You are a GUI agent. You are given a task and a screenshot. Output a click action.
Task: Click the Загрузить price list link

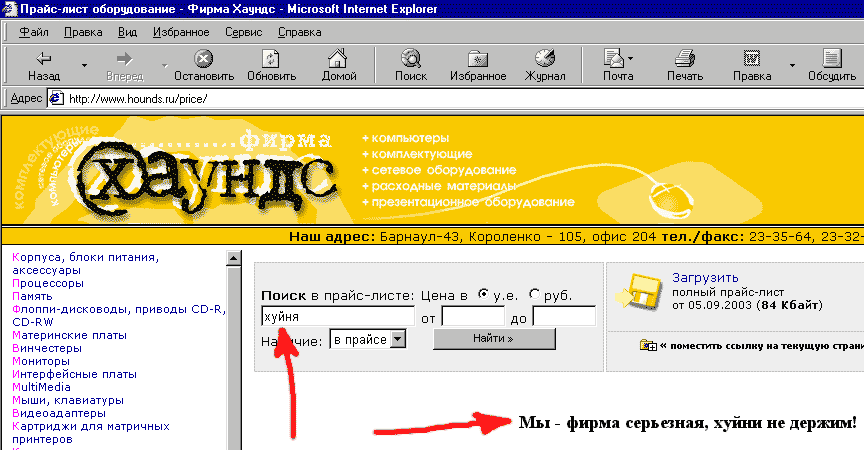(x=705, y=278)
